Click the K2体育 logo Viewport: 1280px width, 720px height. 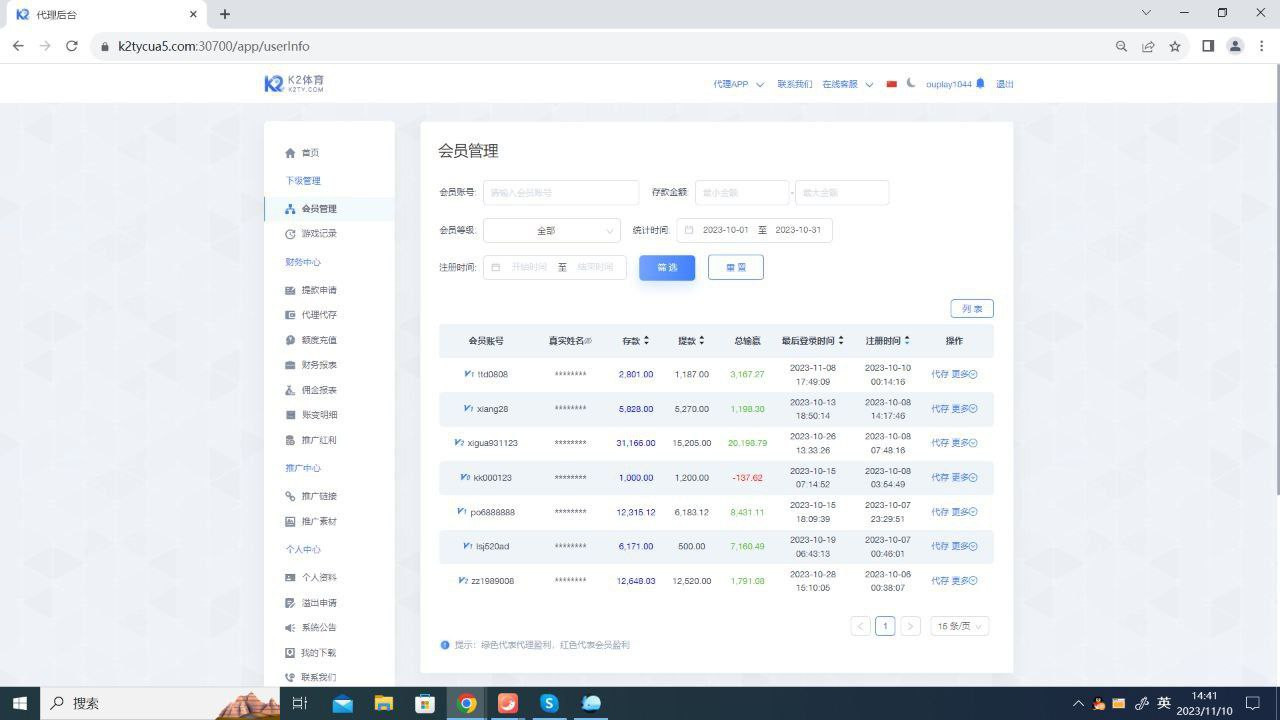coord(294,84)
